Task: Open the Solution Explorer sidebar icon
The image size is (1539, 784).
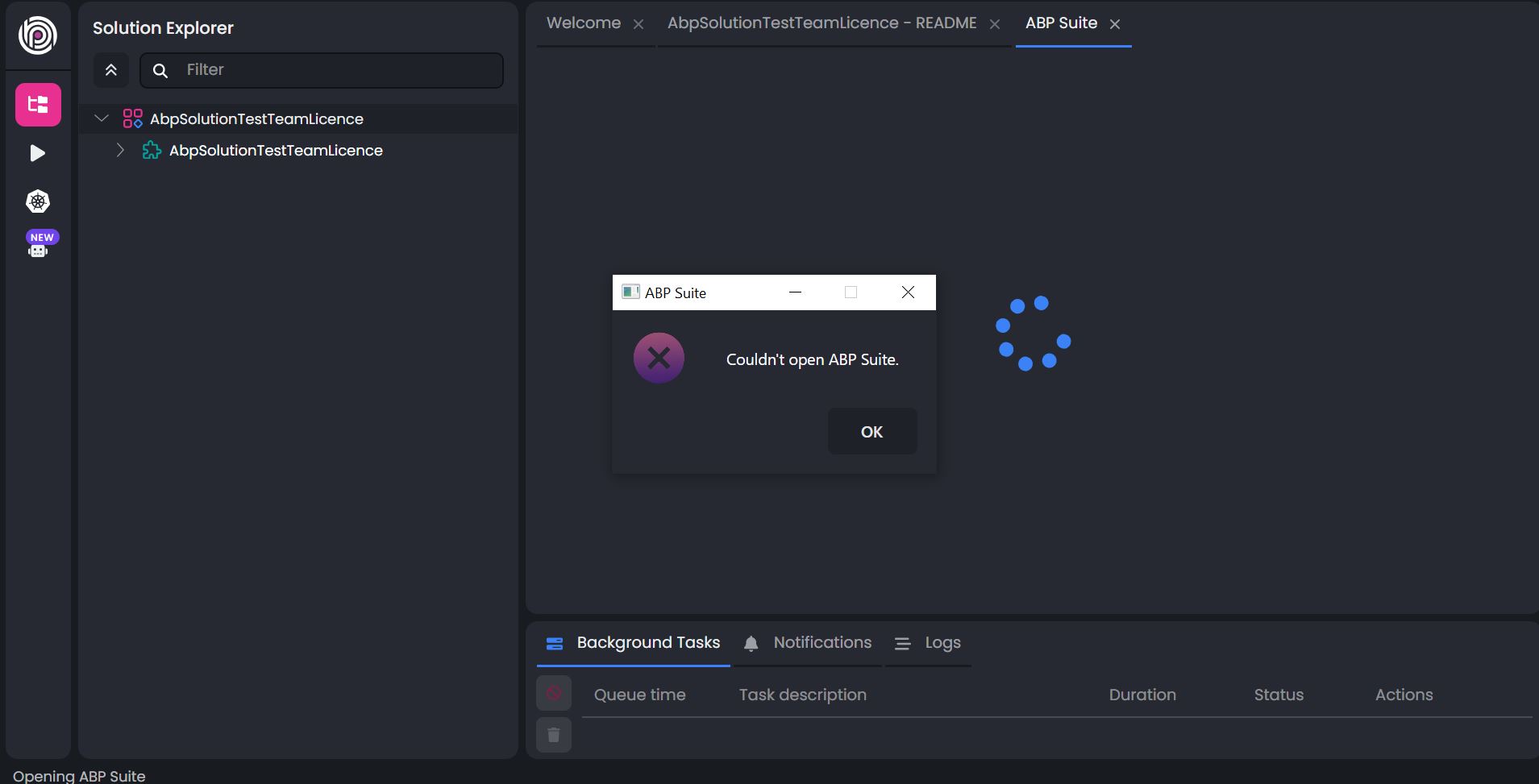Action: [38, 105]
